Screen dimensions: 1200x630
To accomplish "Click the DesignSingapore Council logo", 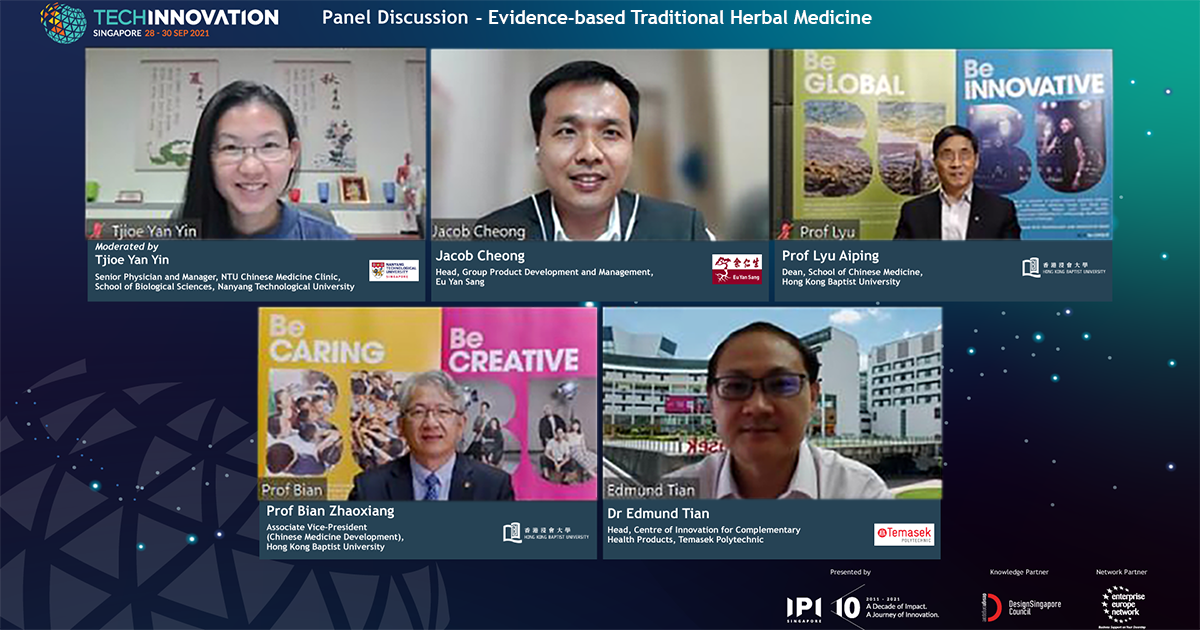I will [1021, 607].
